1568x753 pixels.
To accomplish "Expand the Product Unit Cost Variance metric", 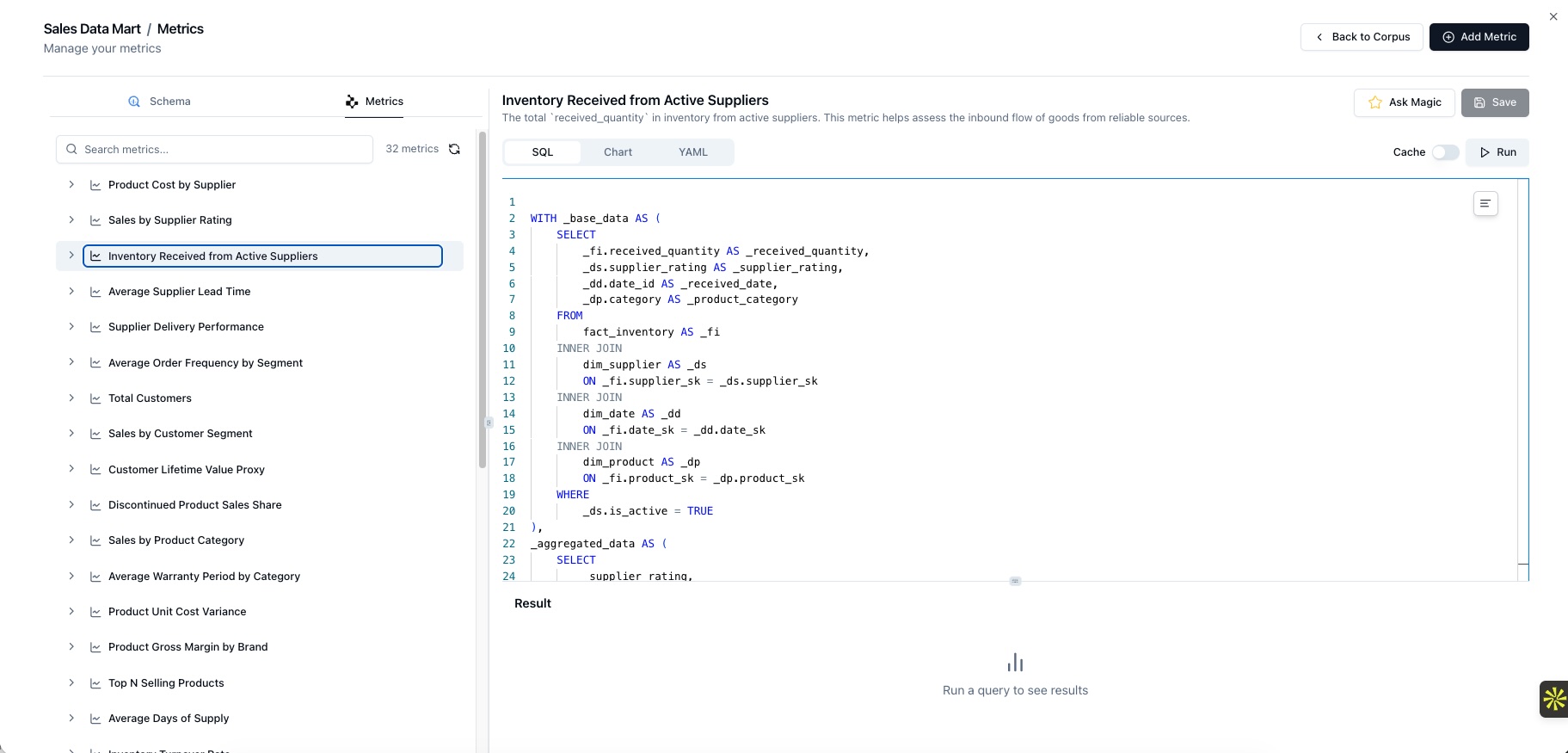I will click(71, 611).
